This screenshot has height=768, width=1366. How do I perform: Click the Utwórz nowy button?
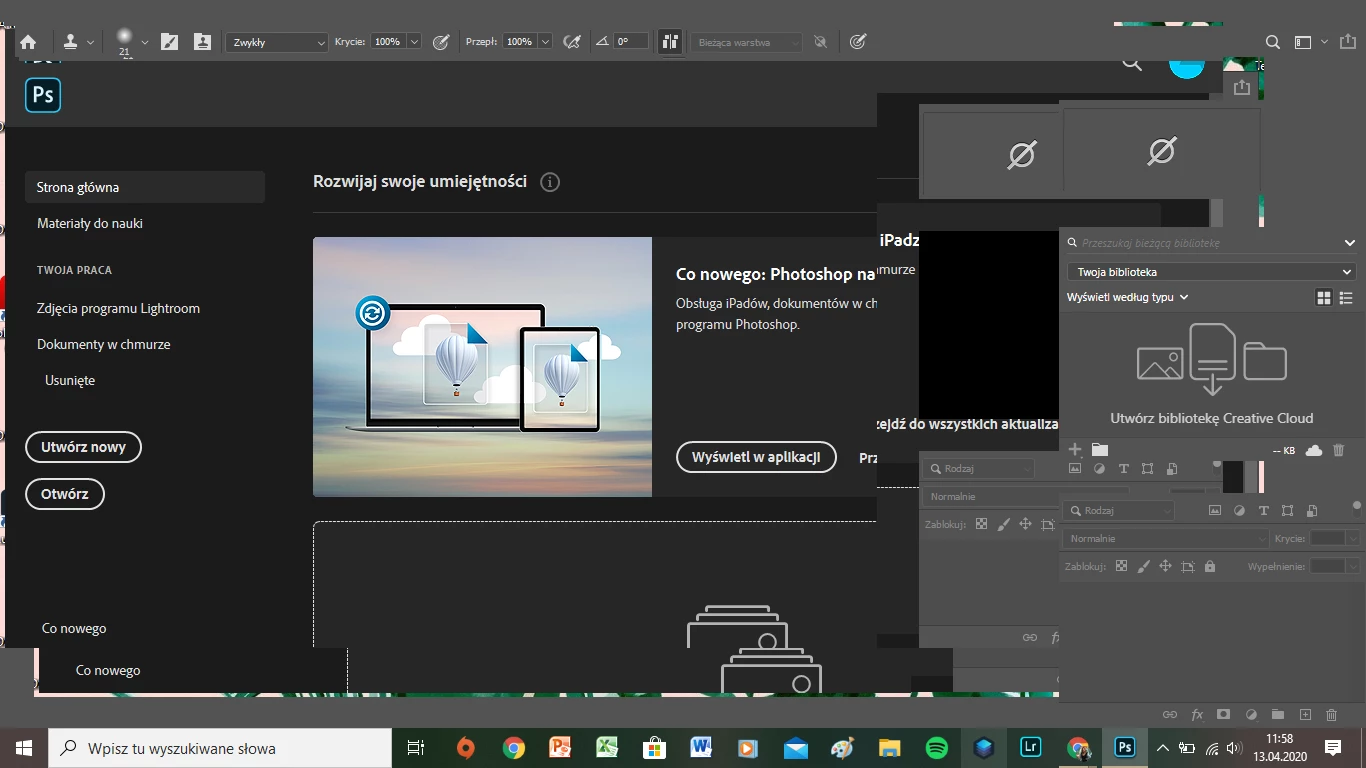click(x=83, y=447)
